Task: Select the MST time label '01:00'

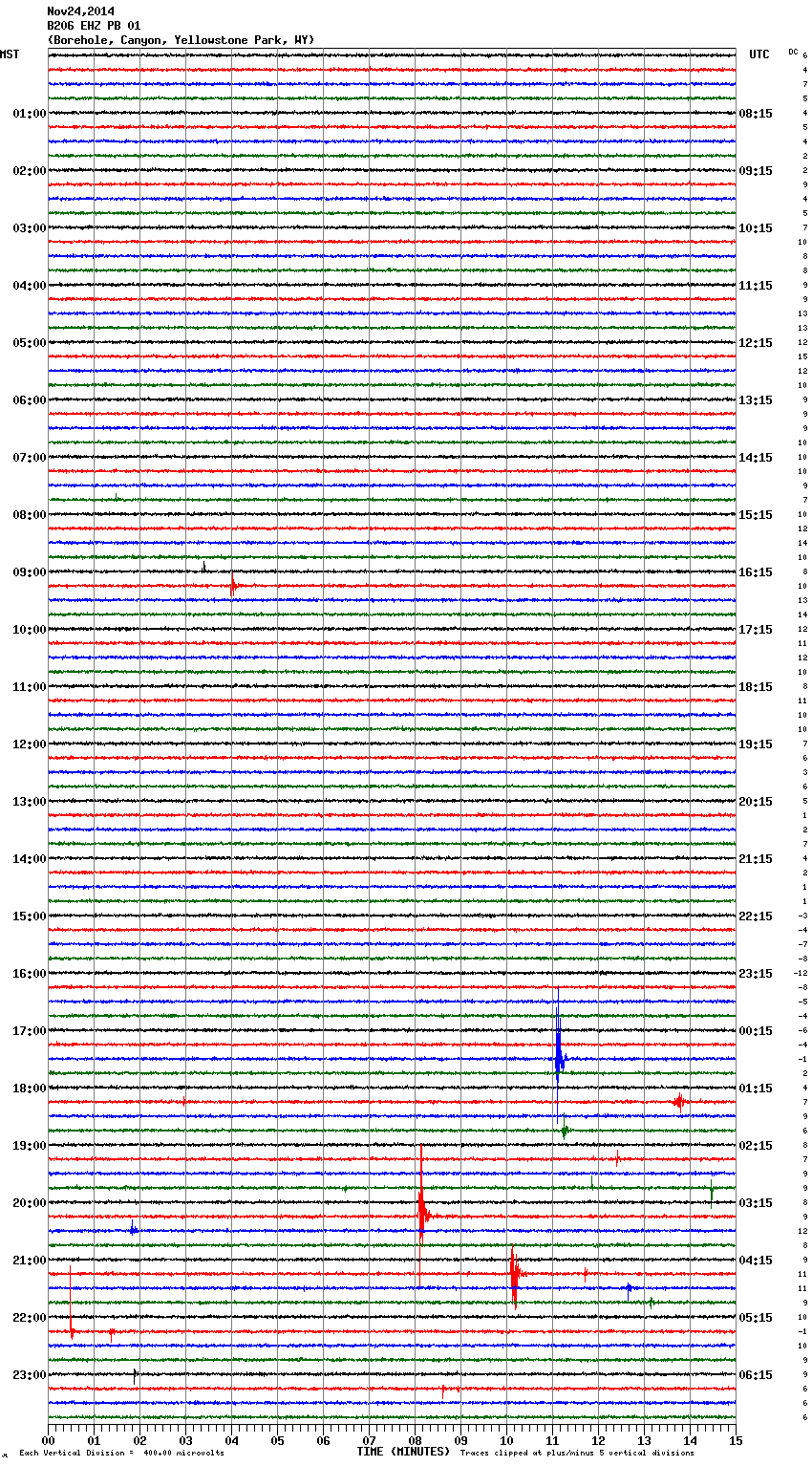Action: pyautogui.click(x=30, y=114)
